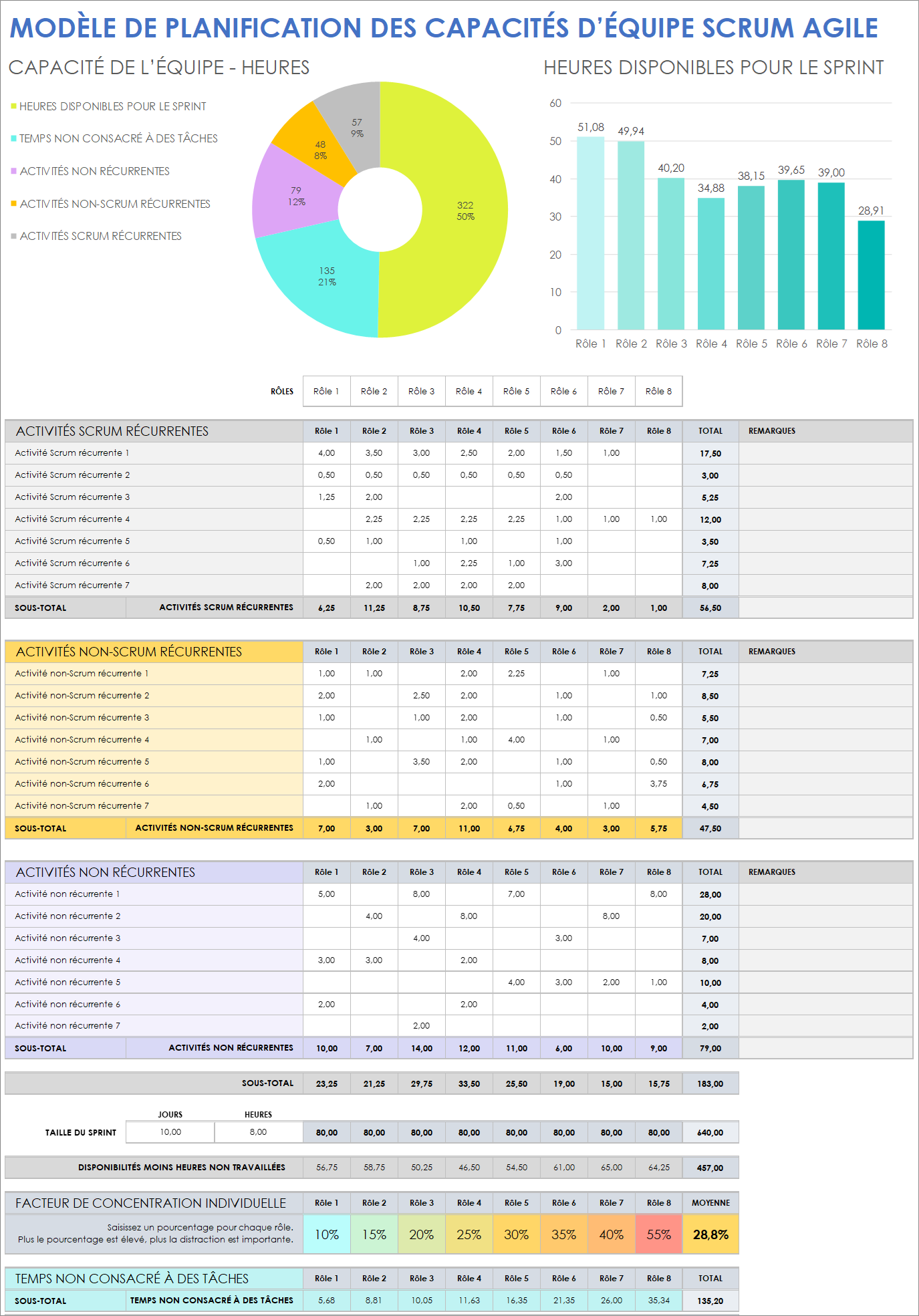Select the bottom TEMPS NON CONSACRÉ À DES TÂCHES table header
This screenshot has width=919, height=1316.
point(154,1279)
